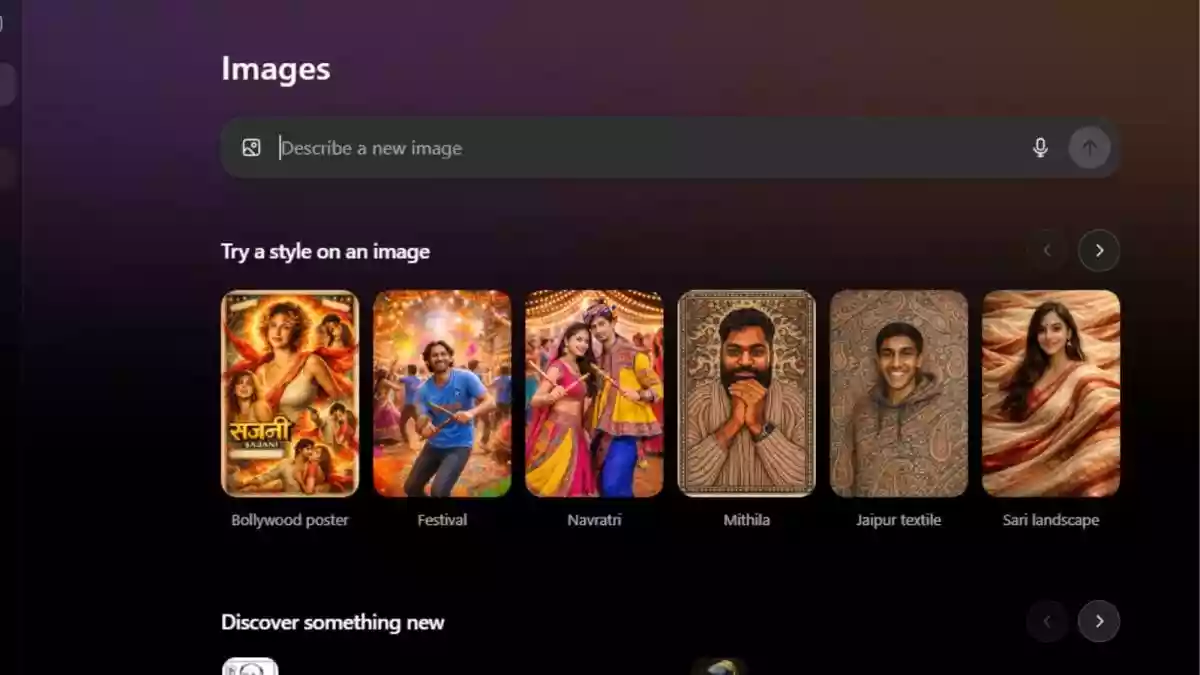Screen dimensions: 1200x675
Task: Click the Discover something new section header
Action: pos(332,621)
